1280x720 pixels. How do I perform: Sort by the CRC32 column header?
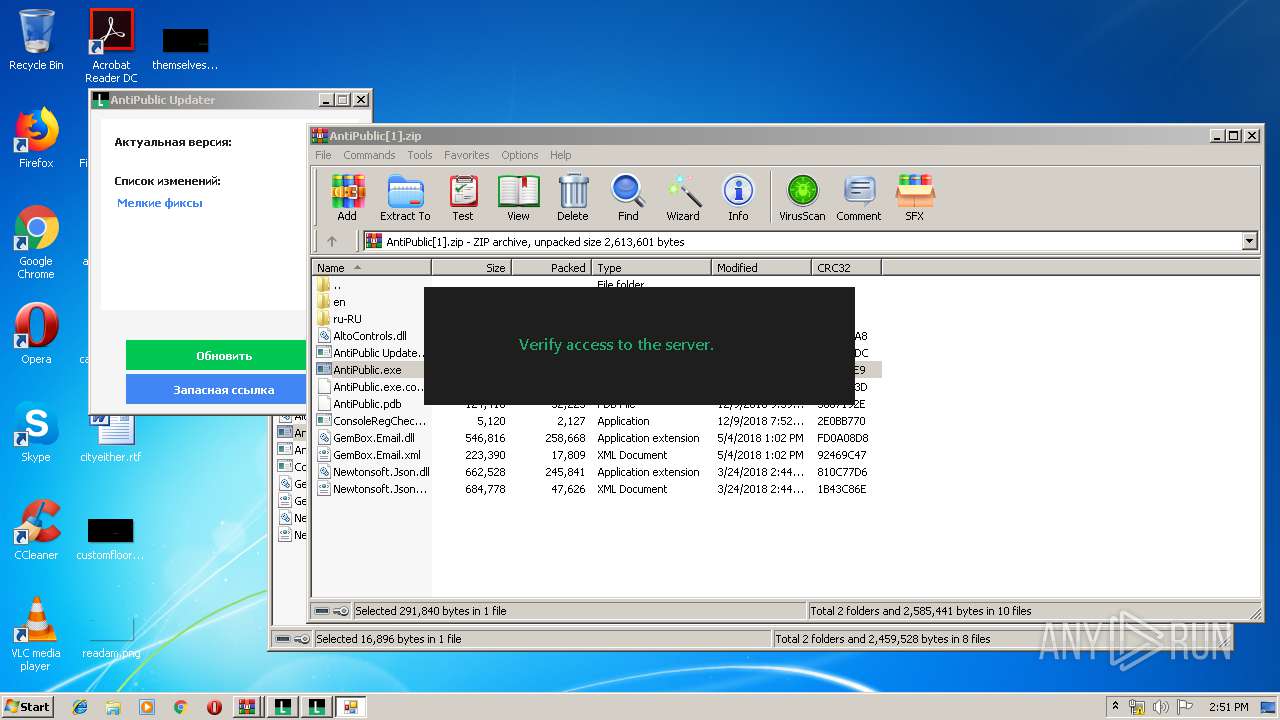pos(847,267)
